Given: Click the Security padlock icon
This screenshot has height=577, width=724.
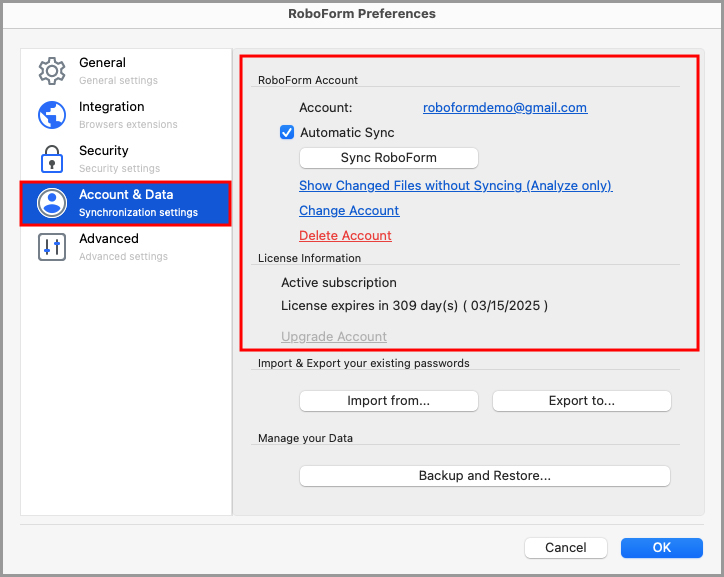Looking at the screenshot, I should tap(52, 159).
